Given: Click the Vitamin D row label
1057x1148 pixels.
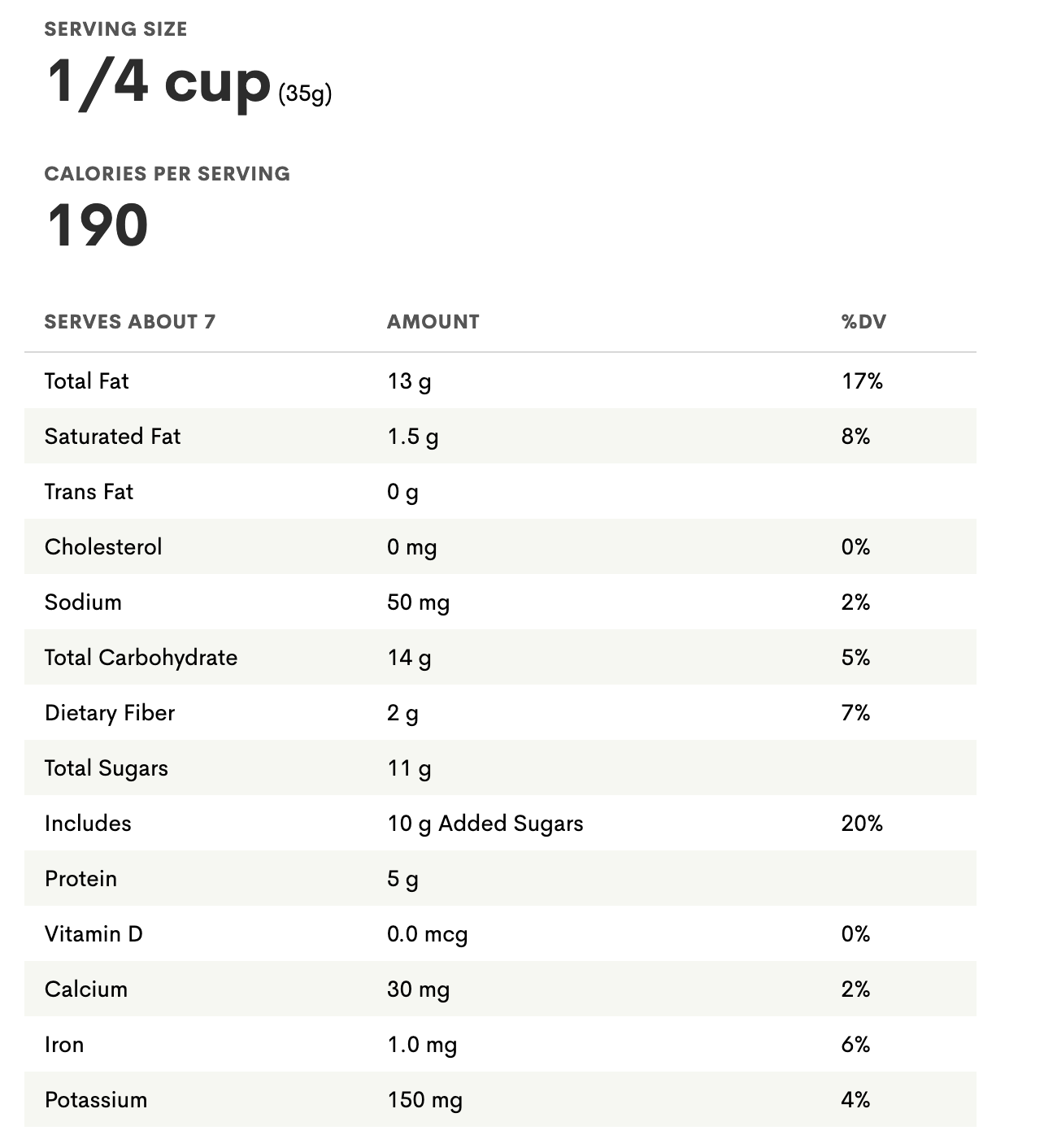Looking at the screenshot, I should pyautogui.click(x=94, y=934).
